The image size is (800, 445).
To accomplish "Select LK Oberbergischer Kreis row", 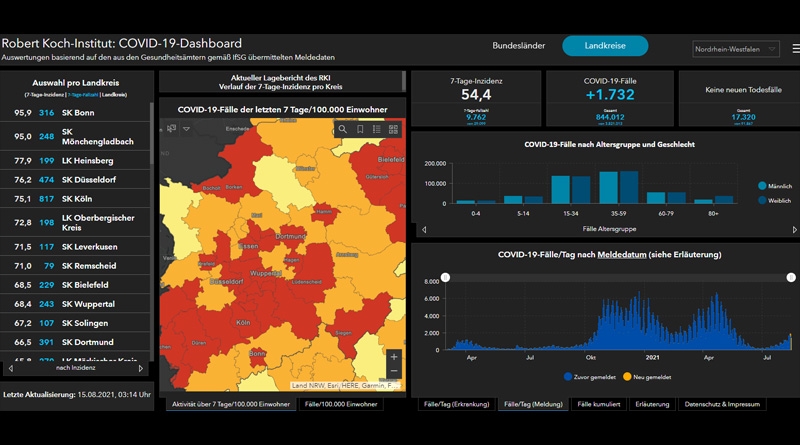I will [x=75, y=222].
